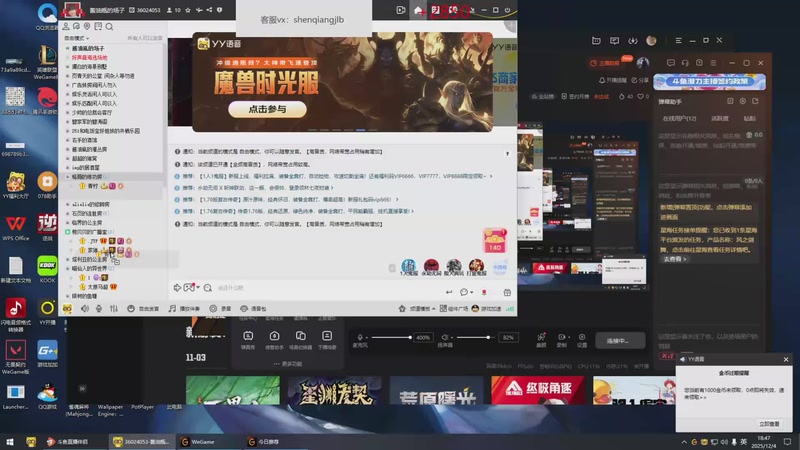Image resolution: width=800 pixels, height=450 pixels.
Task: Click the 录音 record button in YY
Action: [x=220, y=309]
